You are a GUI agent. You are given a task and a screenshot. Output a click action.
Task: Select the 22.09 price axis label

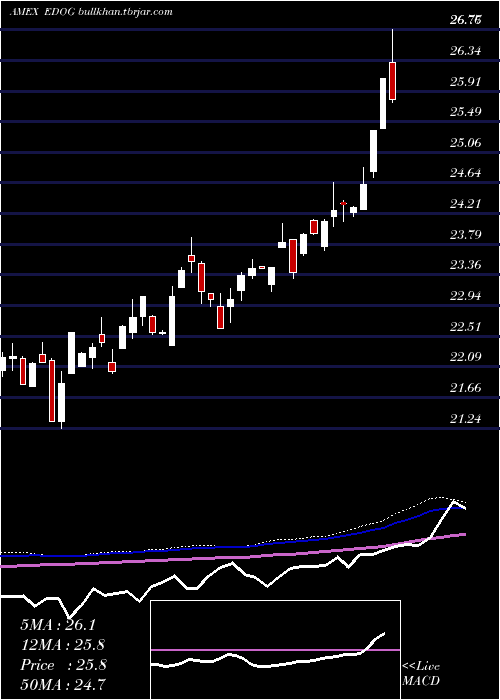point(466,357)
